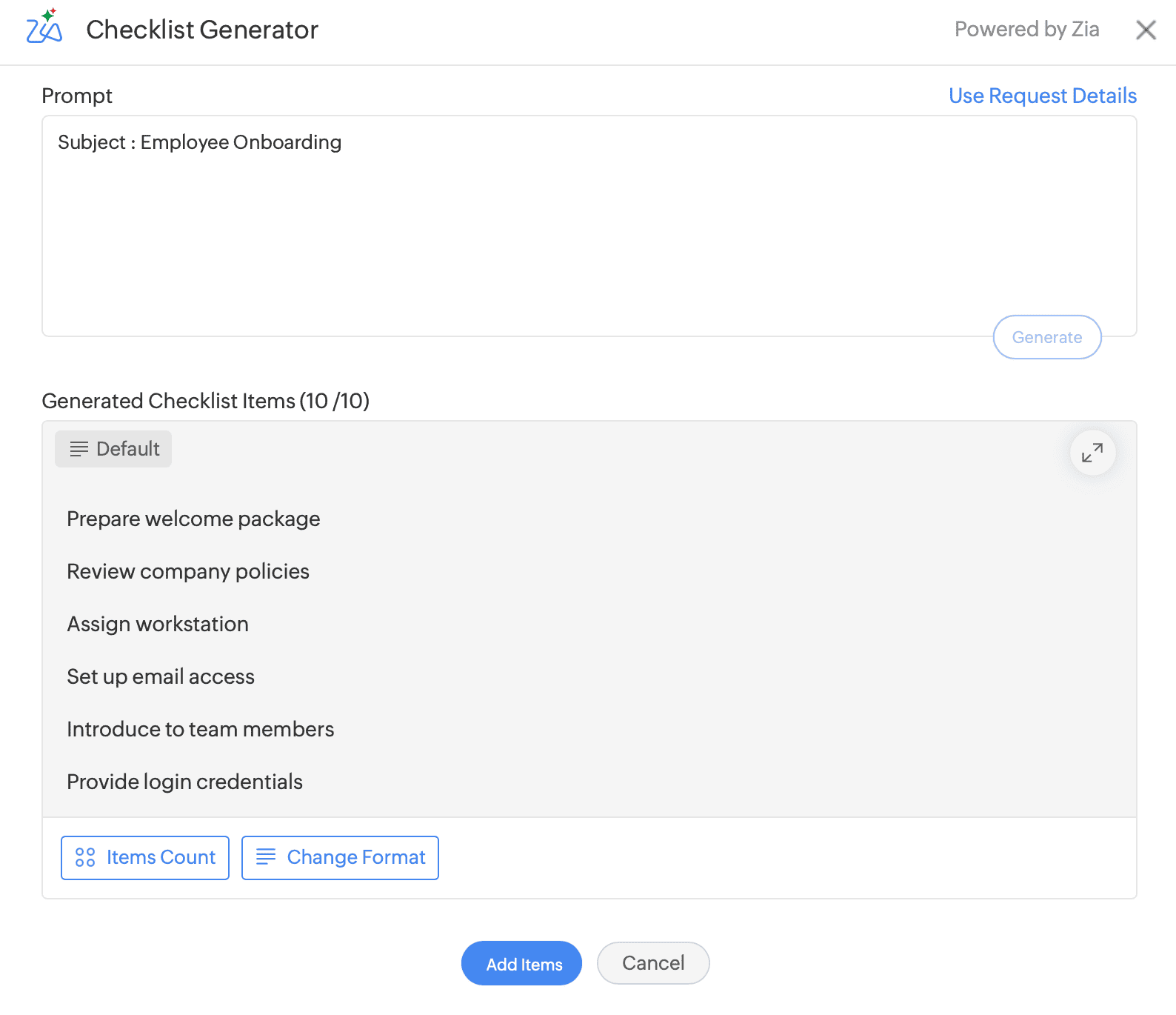The width and height of the screenshot is (1176, 1015).
Task: Select the Default format tab
Action: (x=113, y=449)
